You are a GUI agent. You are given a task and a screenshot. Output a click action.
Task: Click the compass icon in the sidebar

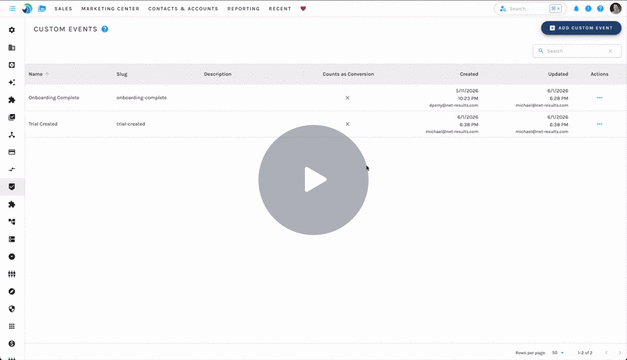[x=12, y=292]
